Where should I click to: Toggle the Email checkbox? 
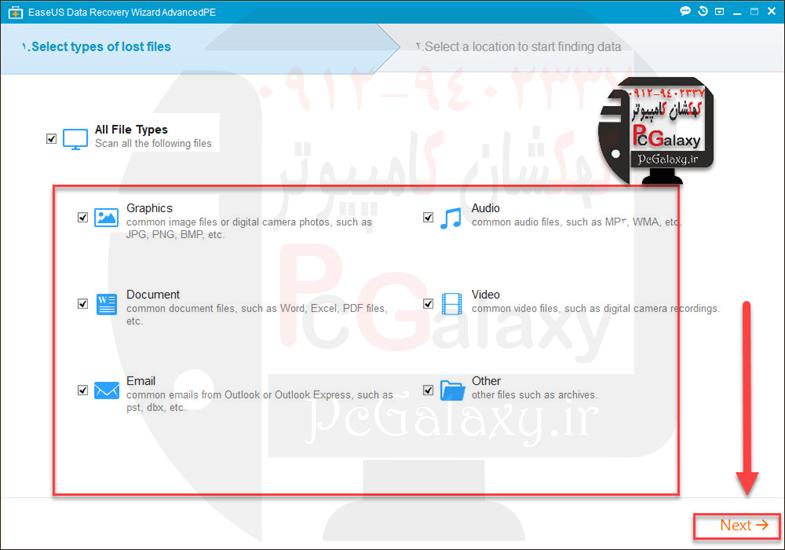tap(83, 390)
